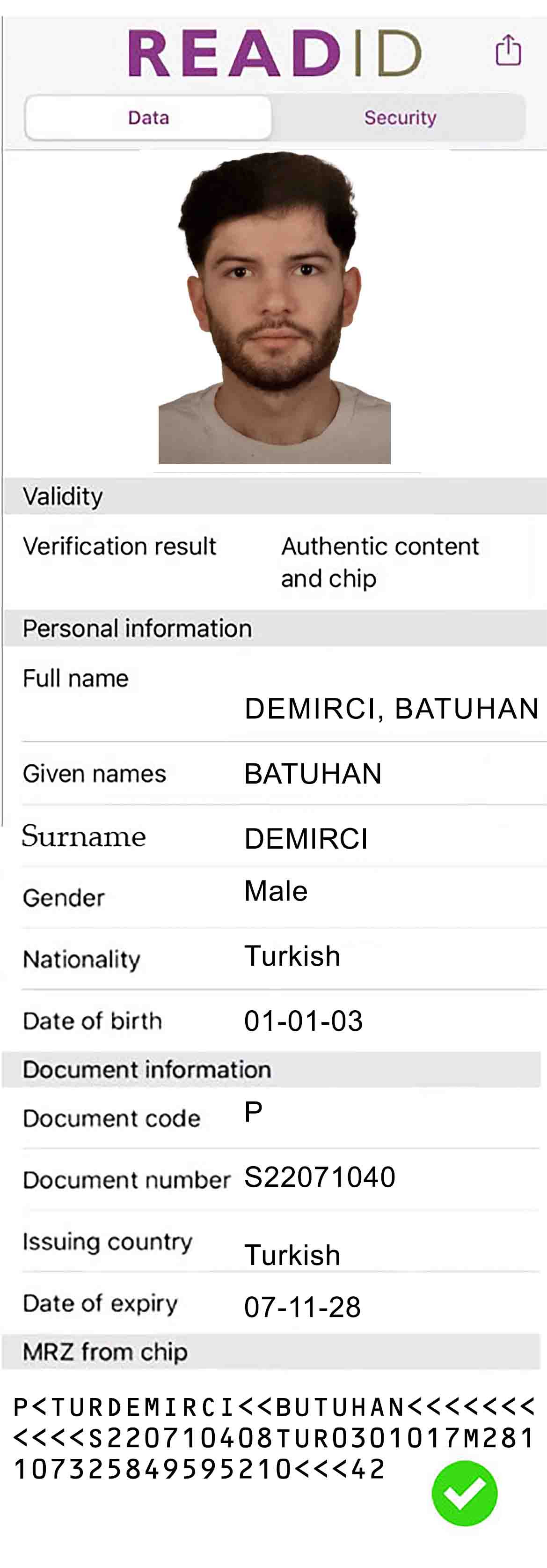Tap the Surname value DEMIRCI
The width and height of the screenshot is (547, 1568).
point(306,839)
